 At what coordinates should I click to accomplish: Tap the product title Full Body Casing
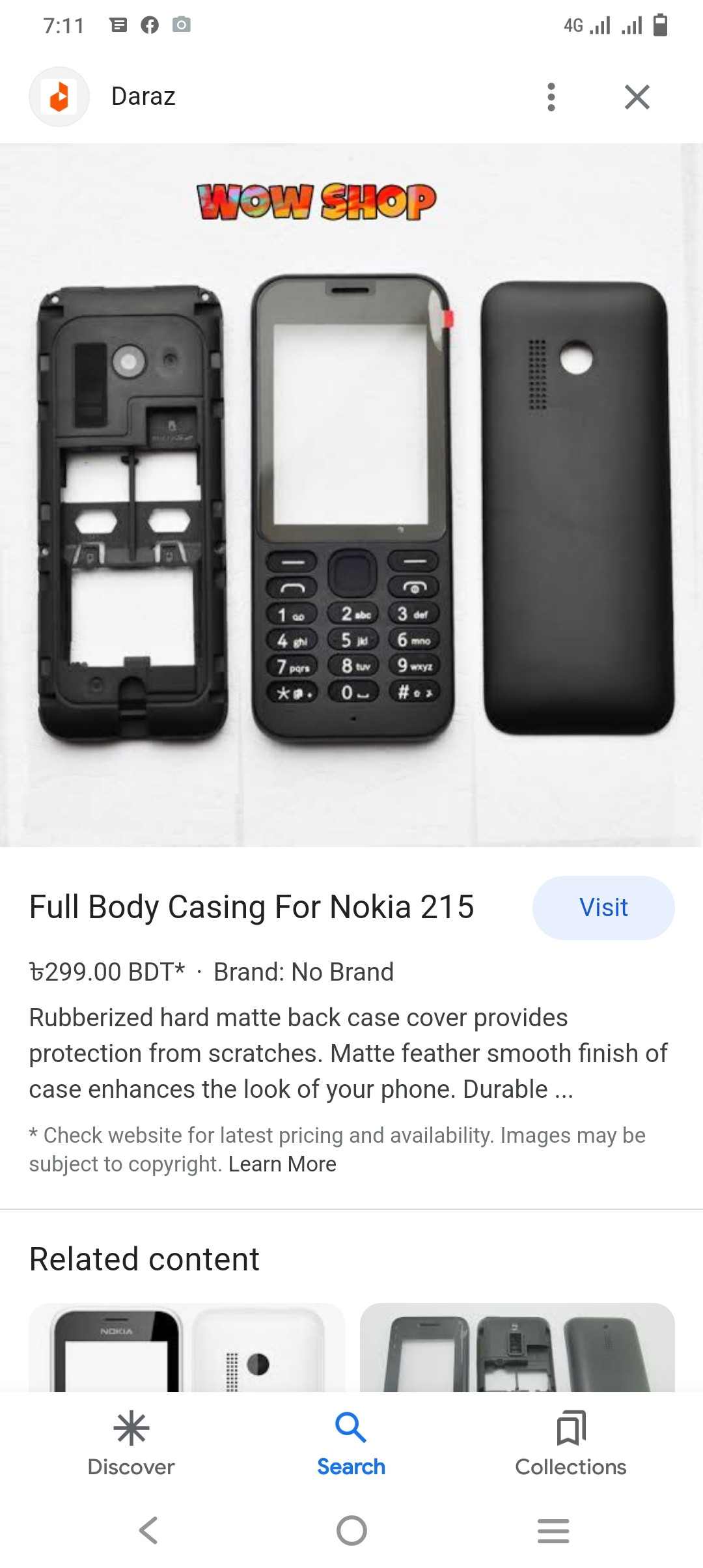pos(252,907)
